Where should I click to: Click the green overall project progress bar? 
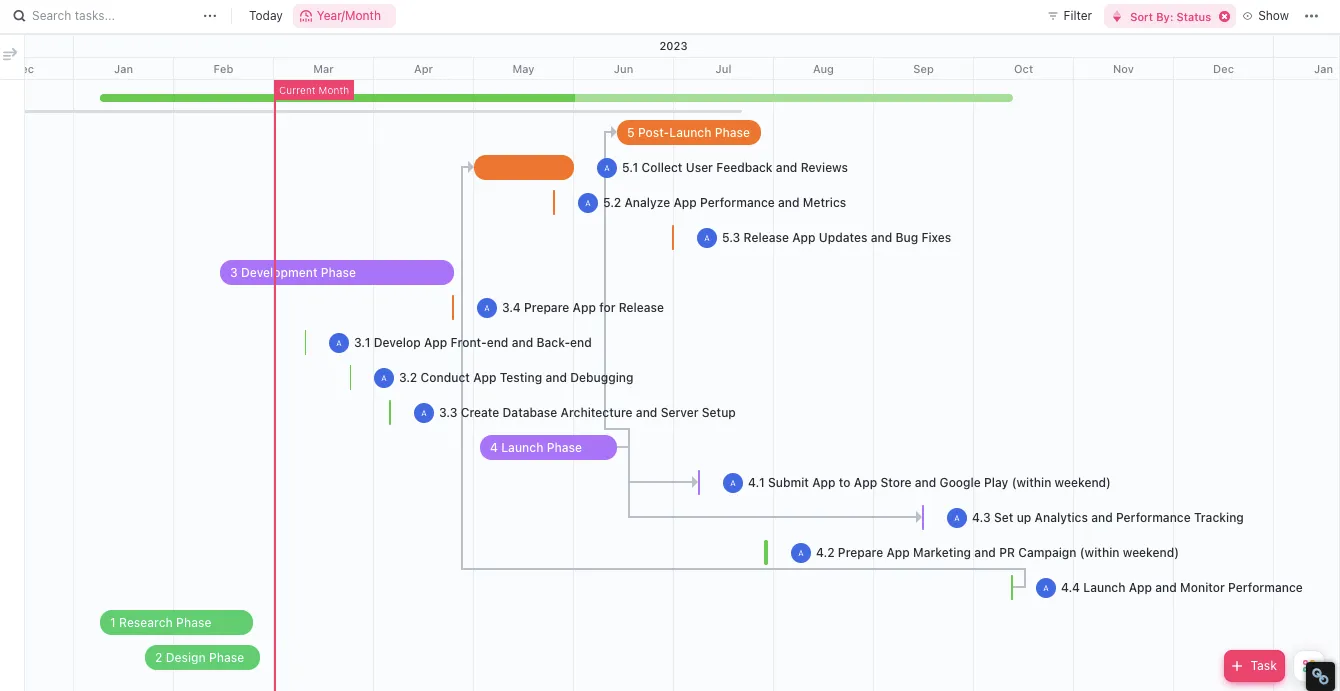tap(556, 98)
